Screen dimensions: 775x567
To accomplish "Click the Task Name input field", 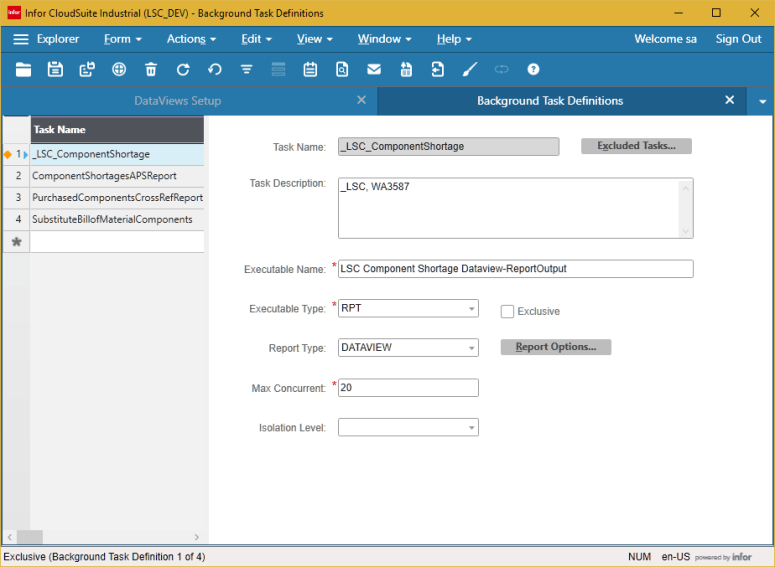I will (448, 146).
